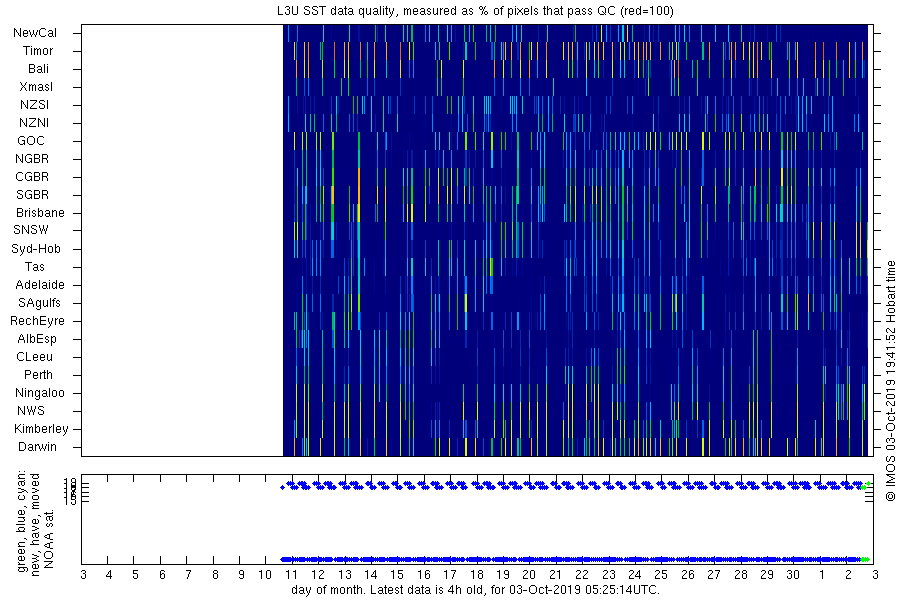Click day 24 on the x-axis
Viewport: 900px width, 600px height.
[x=634, y=575]
